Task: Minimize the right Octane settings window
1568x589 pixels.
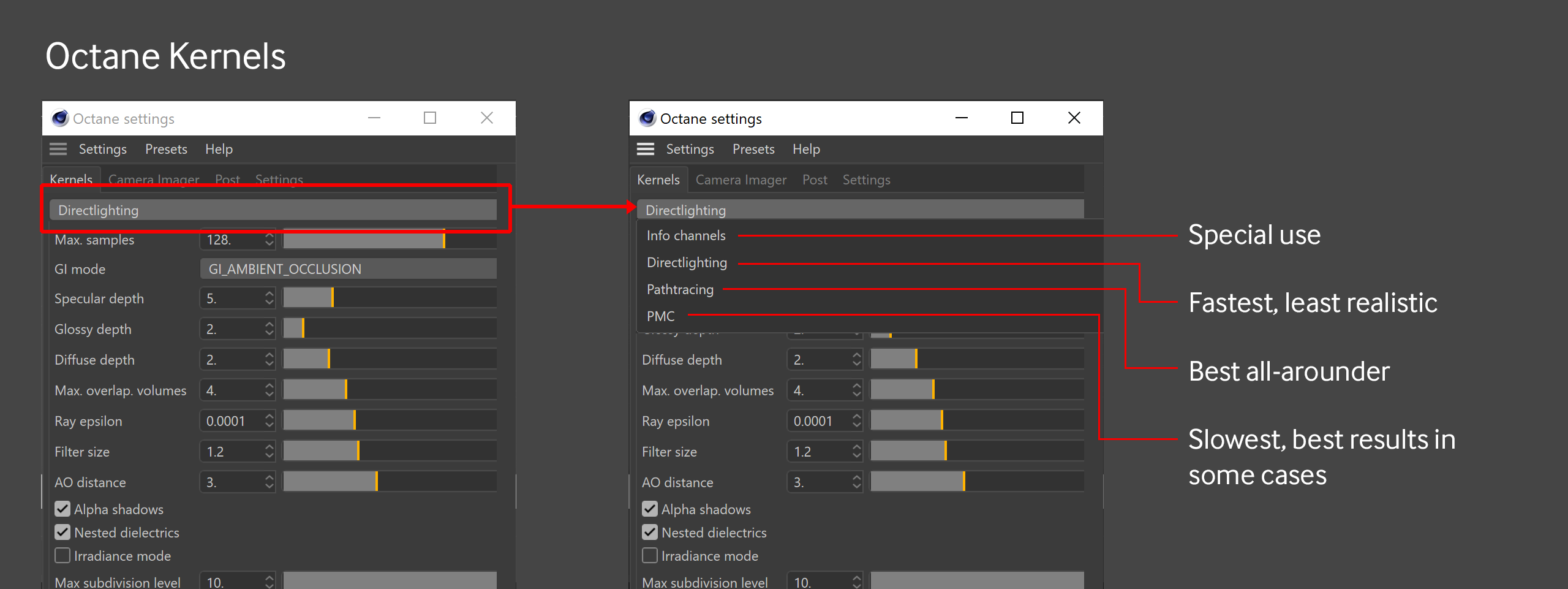Action: point(961,118)
